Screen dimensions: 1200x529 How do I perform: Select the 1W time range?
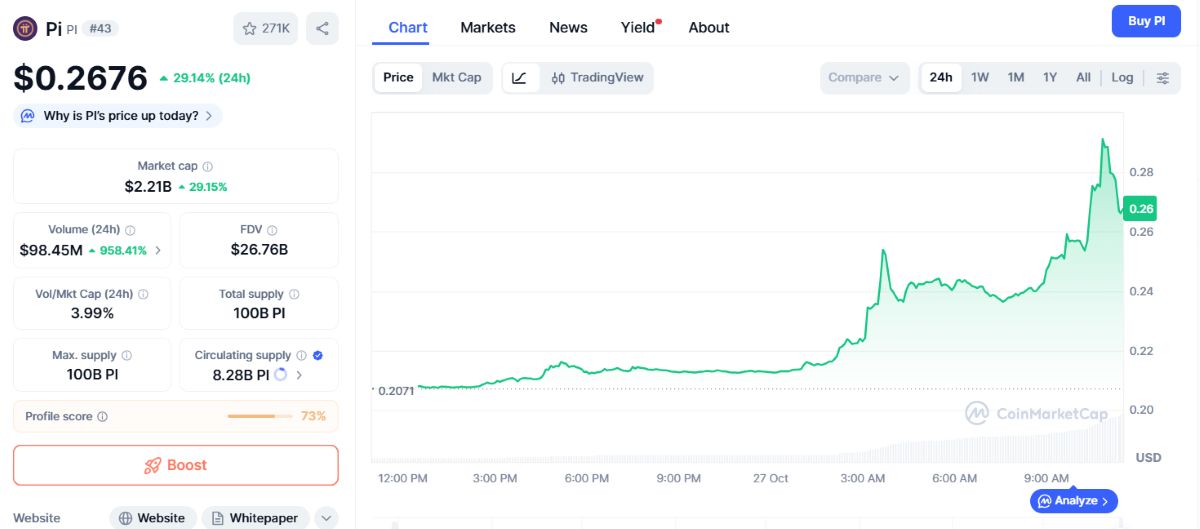point(980,78)
